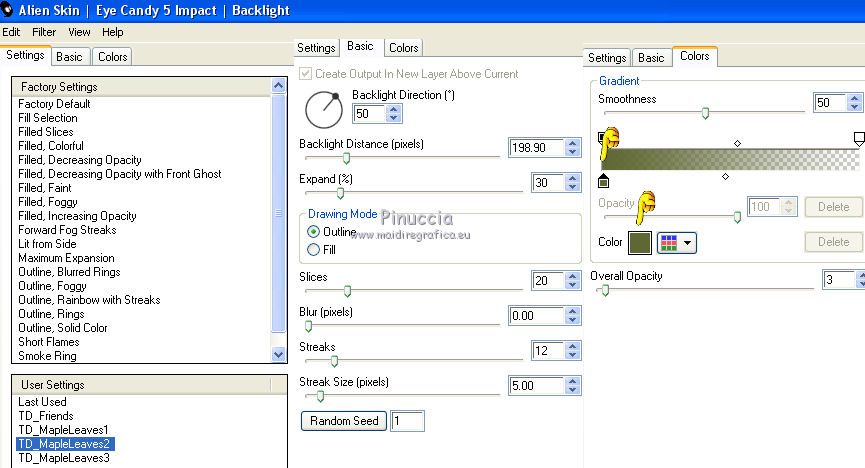Image resolution: width=865 pixels, height=468 pixels.
Task: Select the Outline drawing mode
Action: (x=313, y=232)
